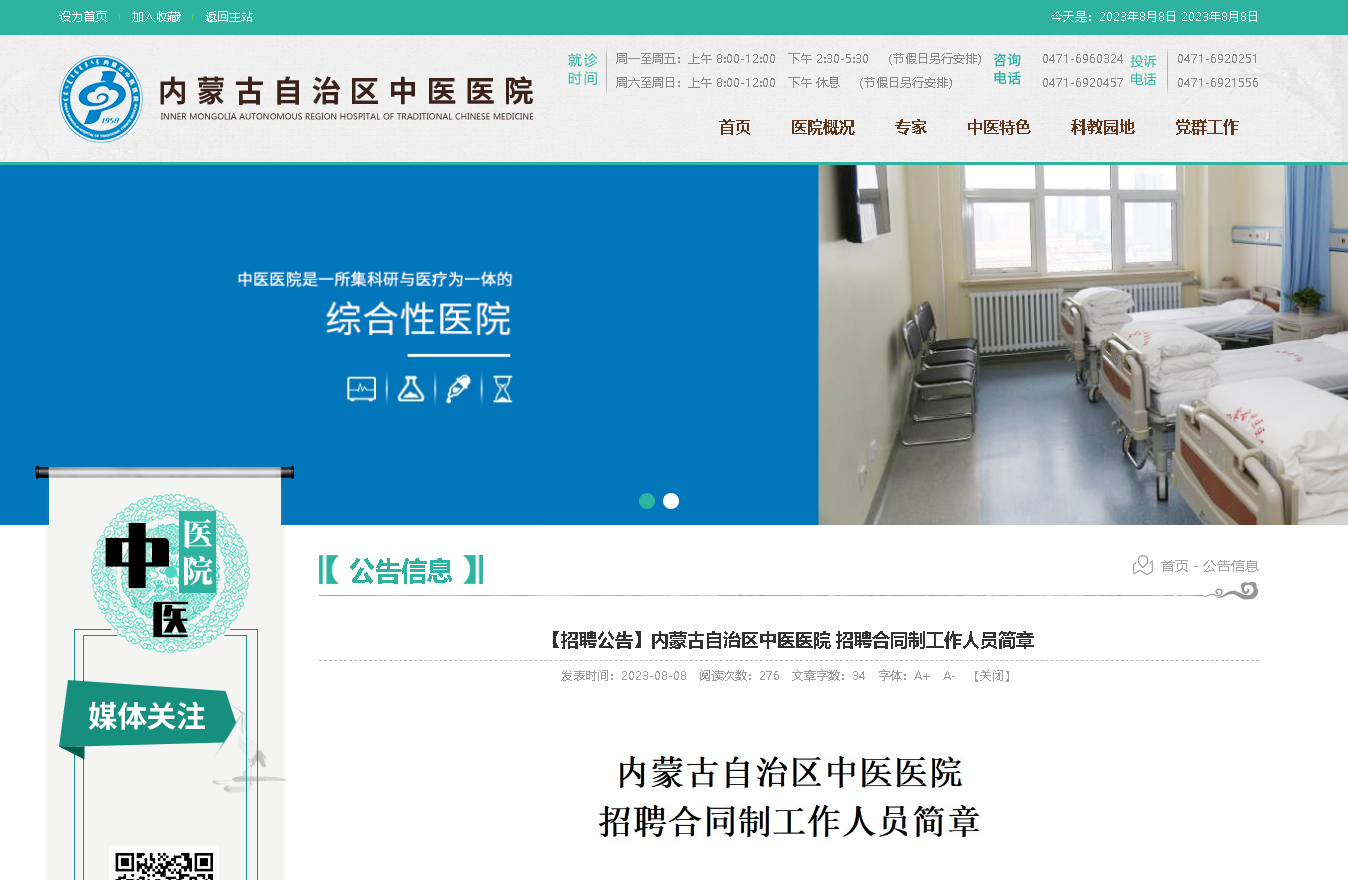Click 设为首页 in the top bar
The height and width of the screenshot is (880, 1348).
(x=83, y=17)
